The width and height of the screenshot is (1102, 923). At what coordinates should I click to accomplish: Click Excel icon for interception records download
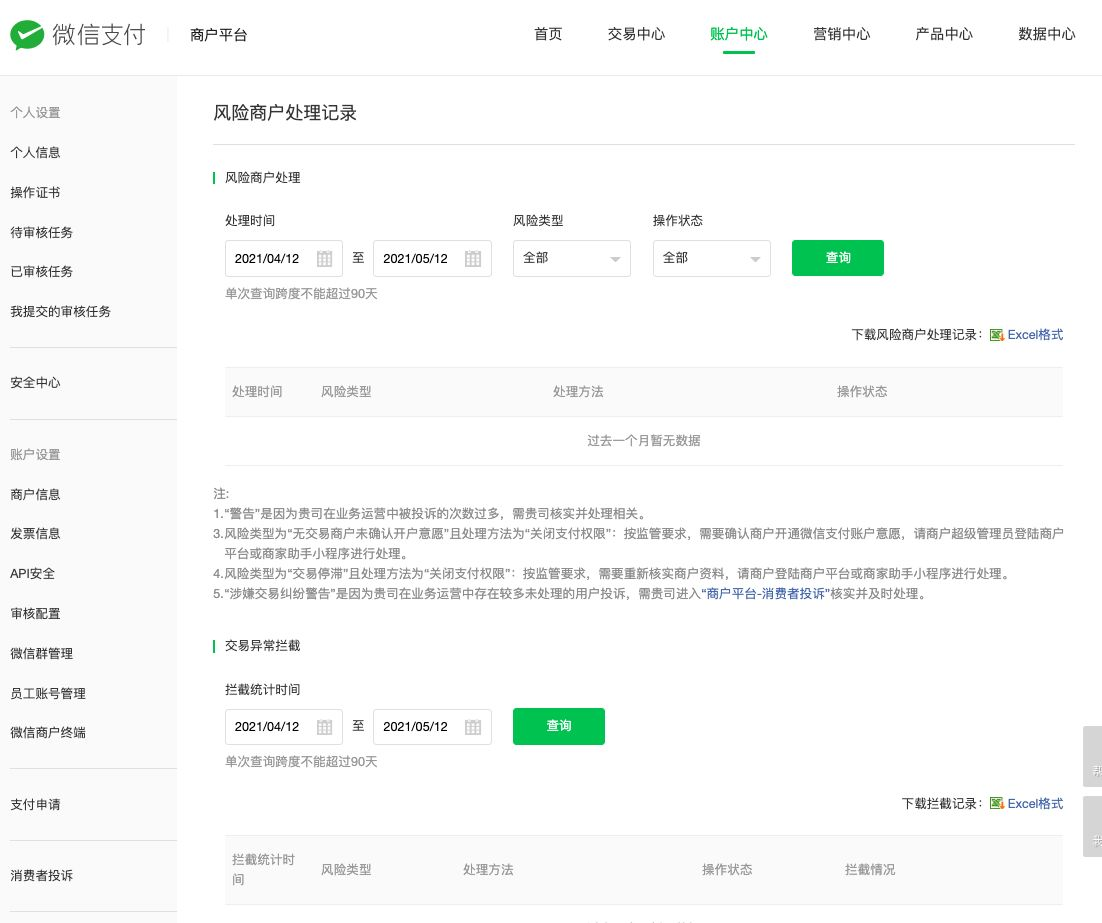(x=996, y=804)
